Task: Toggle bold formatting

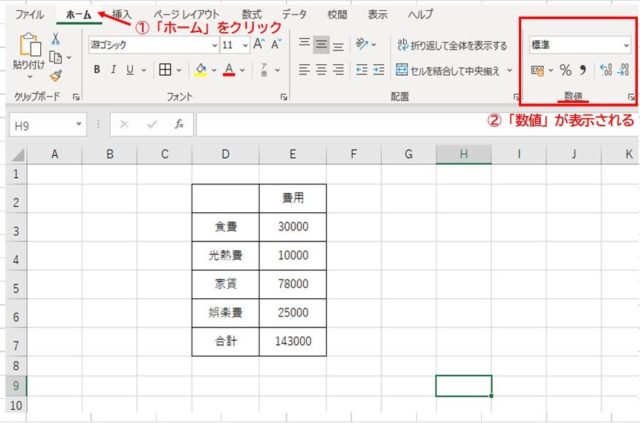Action: [97, 69]
